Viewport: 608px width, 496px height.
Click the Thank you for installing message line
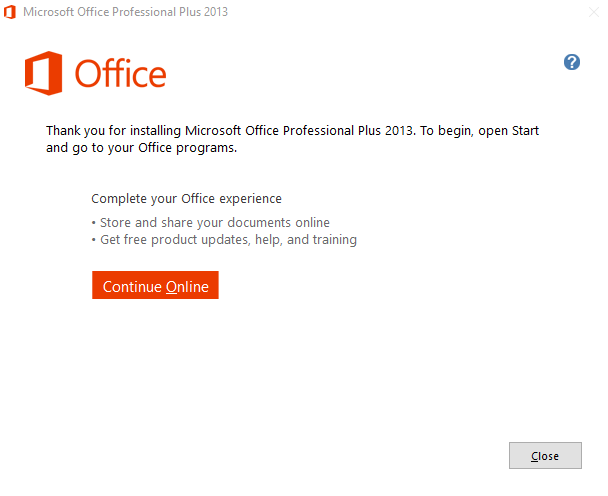(x=292, y=131)
